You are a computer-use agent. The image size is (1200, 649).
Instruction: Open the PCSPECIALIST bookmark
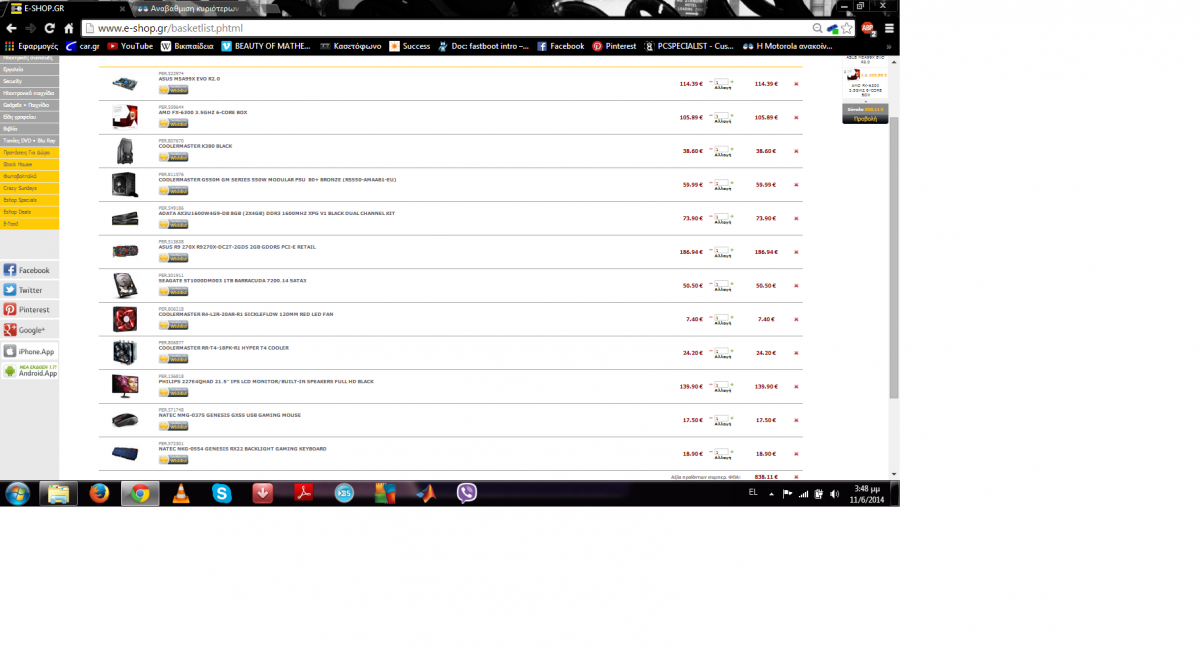[x=689, y=46]
